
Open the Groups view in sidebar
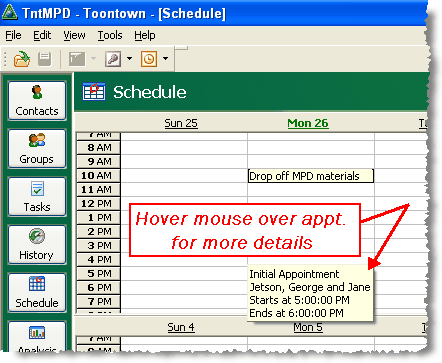click(x=37, y=149)
